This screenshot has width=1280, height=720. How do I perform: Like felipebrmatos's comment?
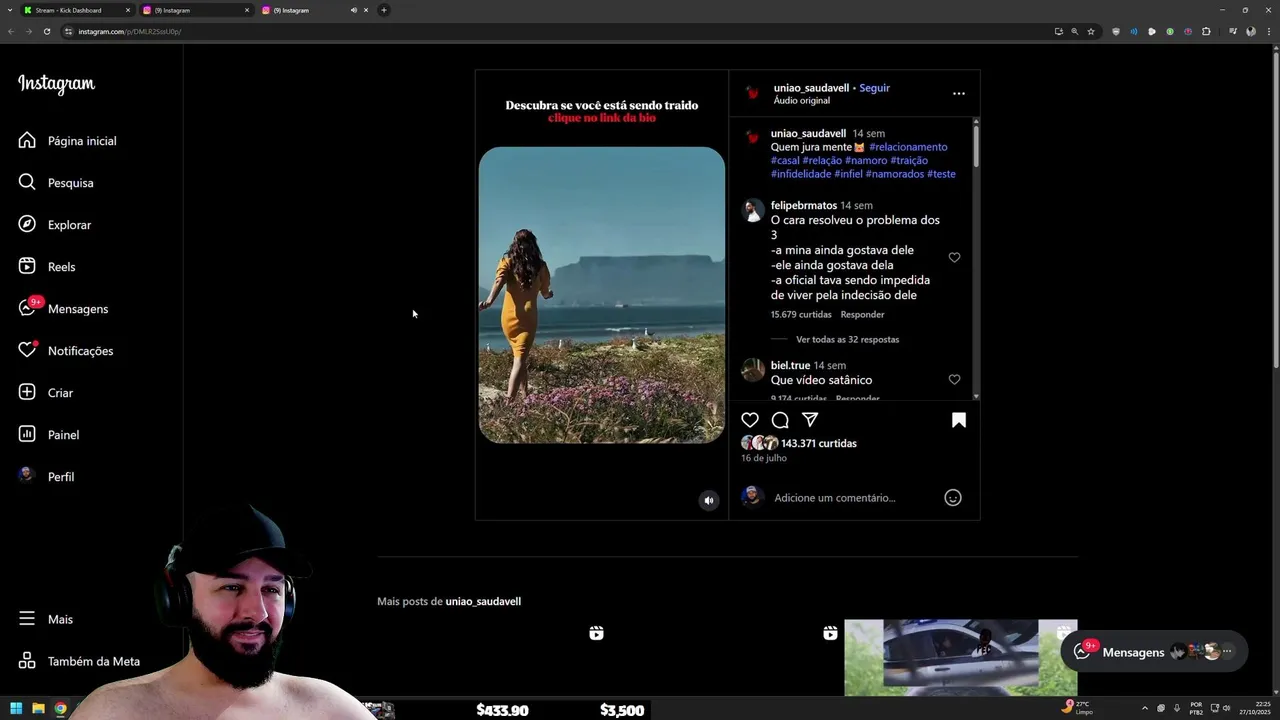[954, 258]
